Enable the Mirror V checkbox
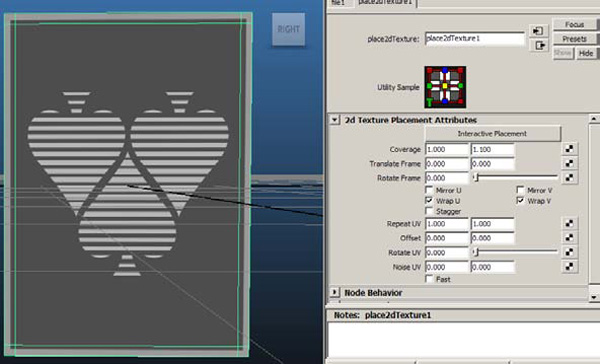 click(520, 190)
